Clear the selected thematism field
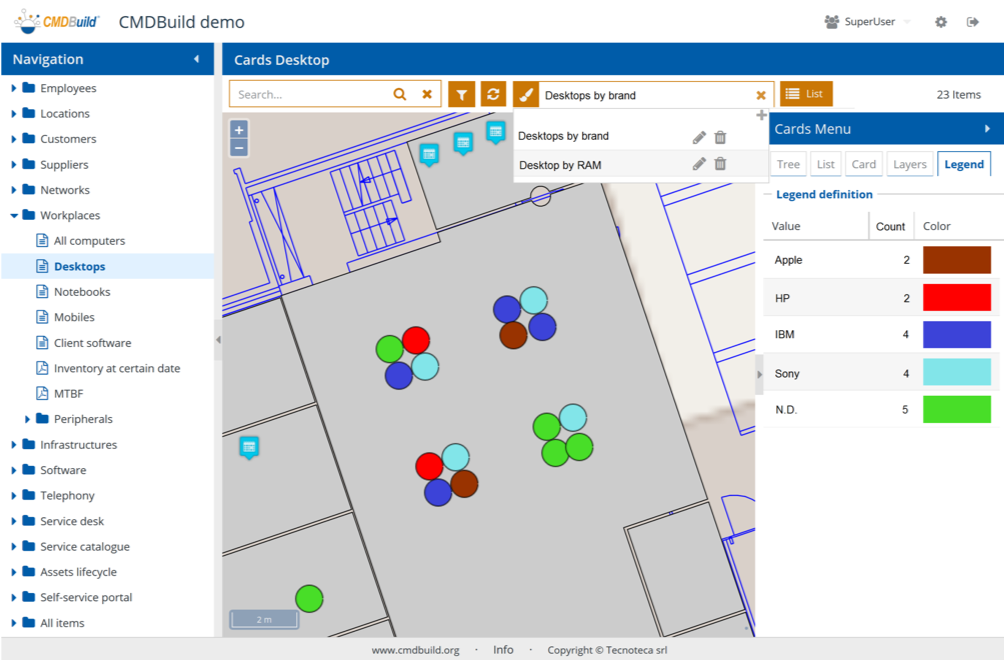Viewport: 1004px width, 660px height. pyautogui.click(x=761, y=95)
